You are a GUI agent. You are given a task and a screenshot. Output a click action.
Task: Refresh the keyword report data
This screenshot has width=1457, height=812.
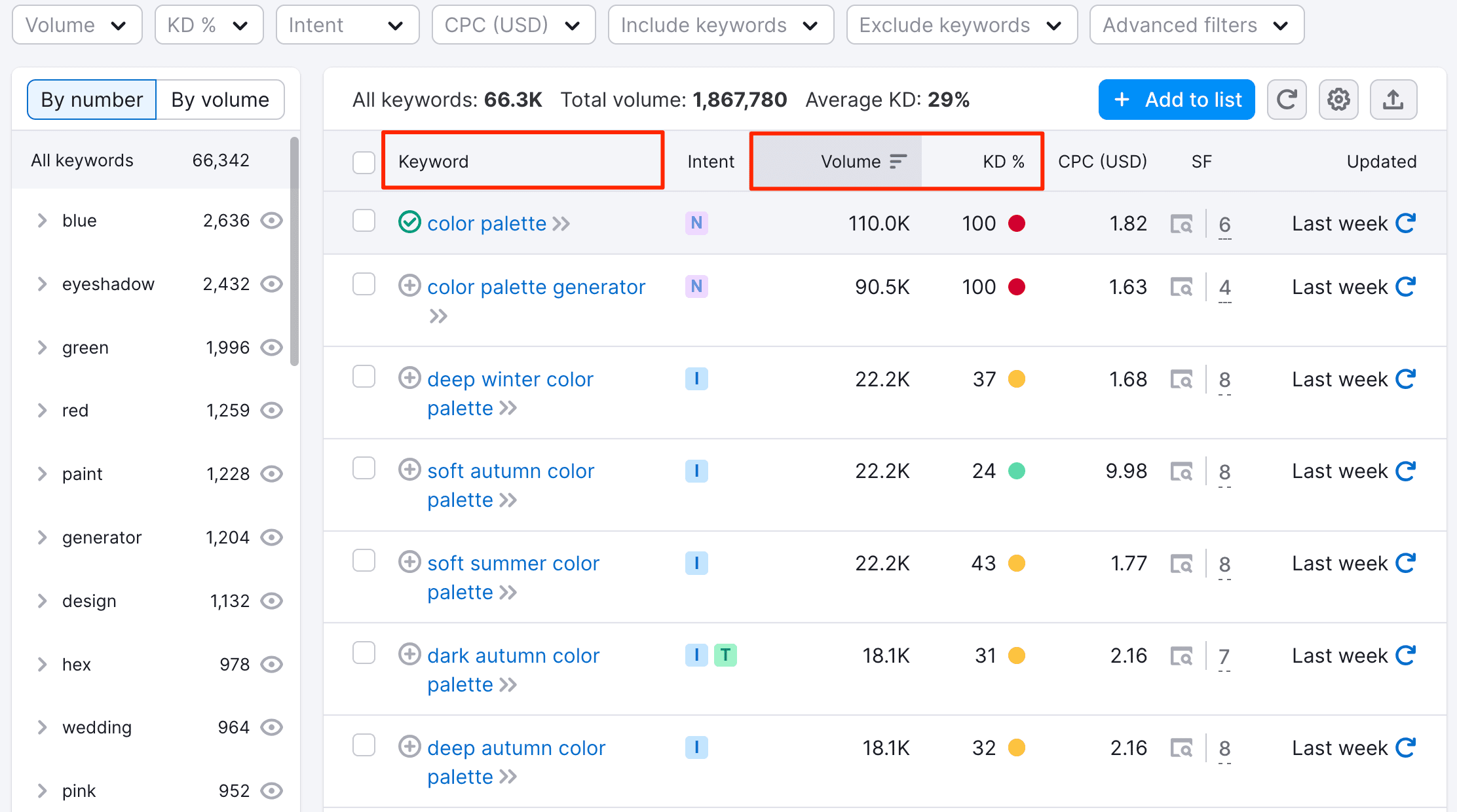click(1287, 100)
